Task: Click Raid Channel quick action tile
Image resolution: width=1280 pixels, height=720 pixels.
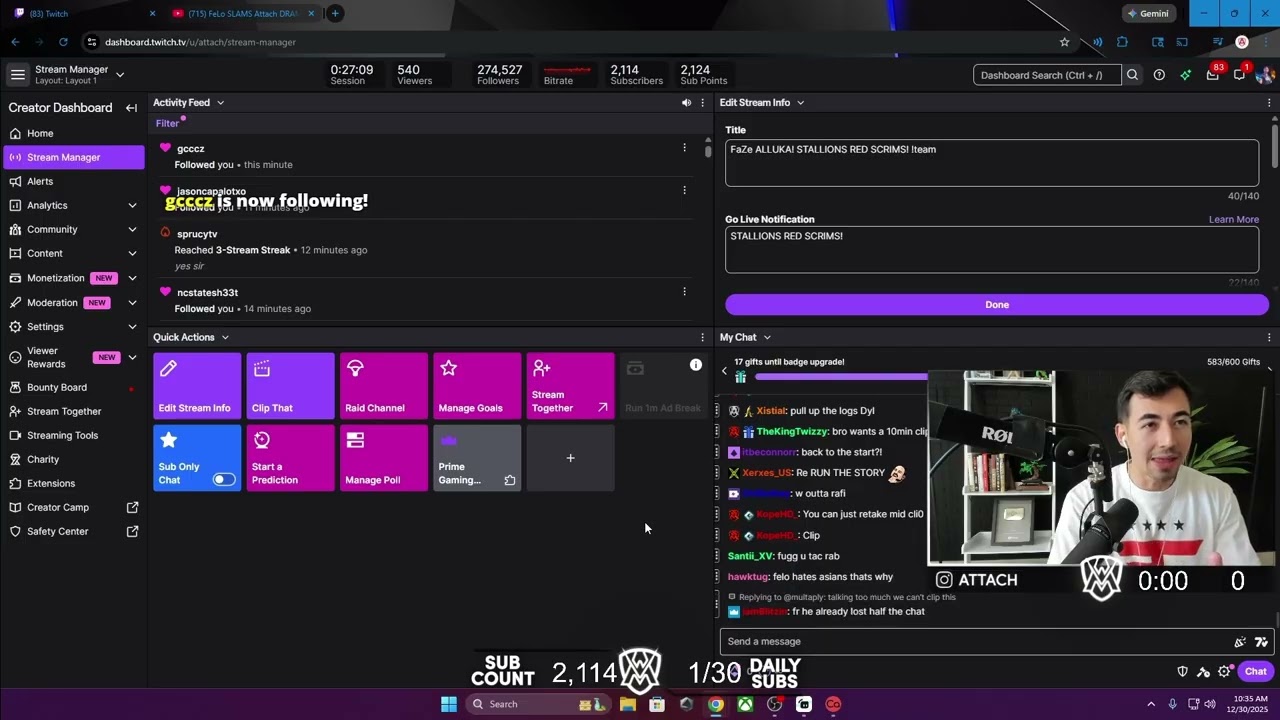Action: (x=383, y=386)
